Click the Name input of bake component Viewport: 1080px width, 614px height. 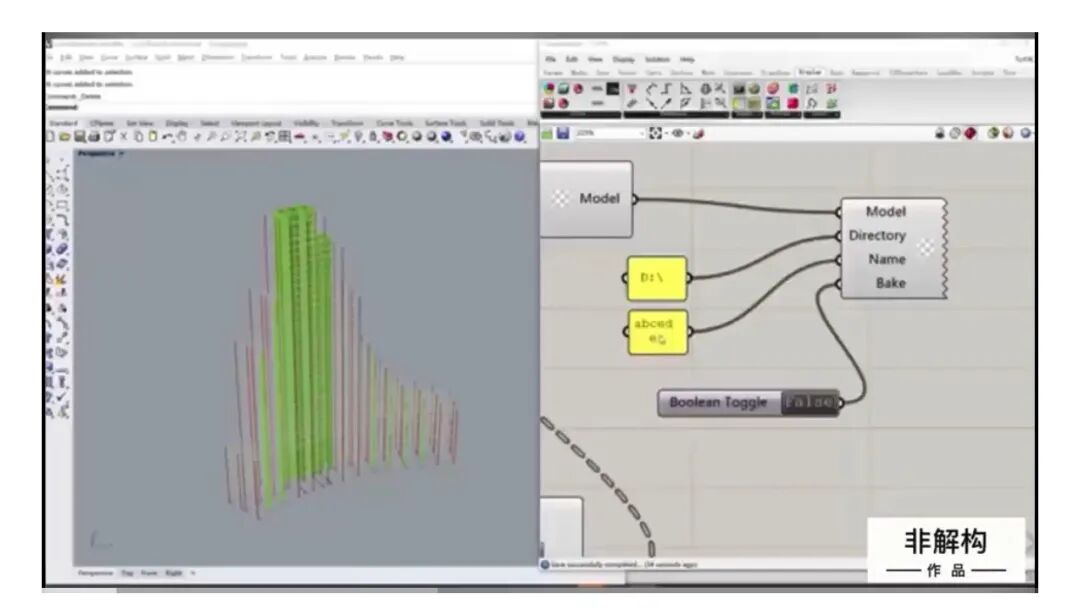pyautogui.click(x=886, y=259)
